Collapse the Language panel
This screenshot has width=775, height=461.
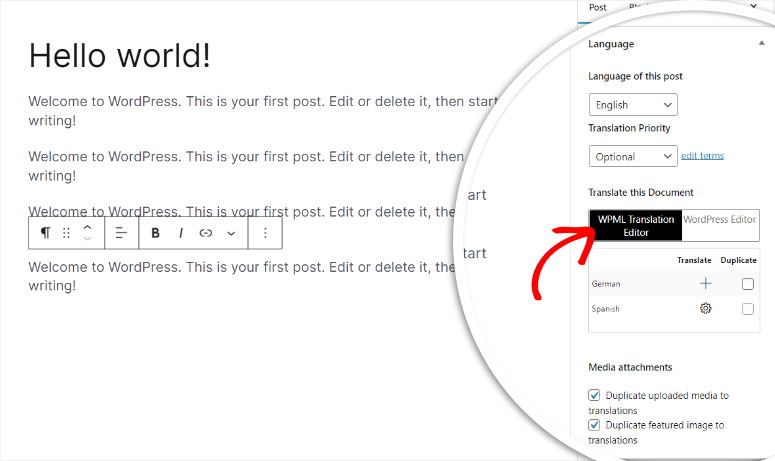(x=761, y=43)
